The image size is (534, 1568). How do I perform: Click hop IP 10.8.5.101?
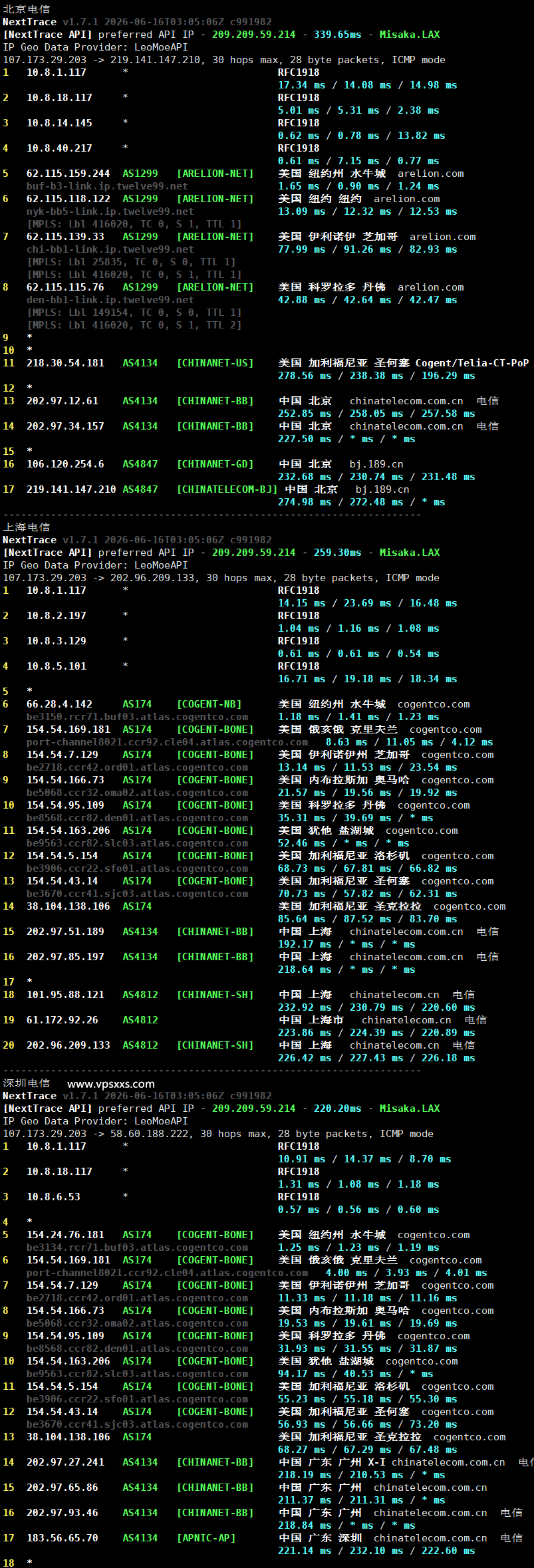tap(57, 666)
